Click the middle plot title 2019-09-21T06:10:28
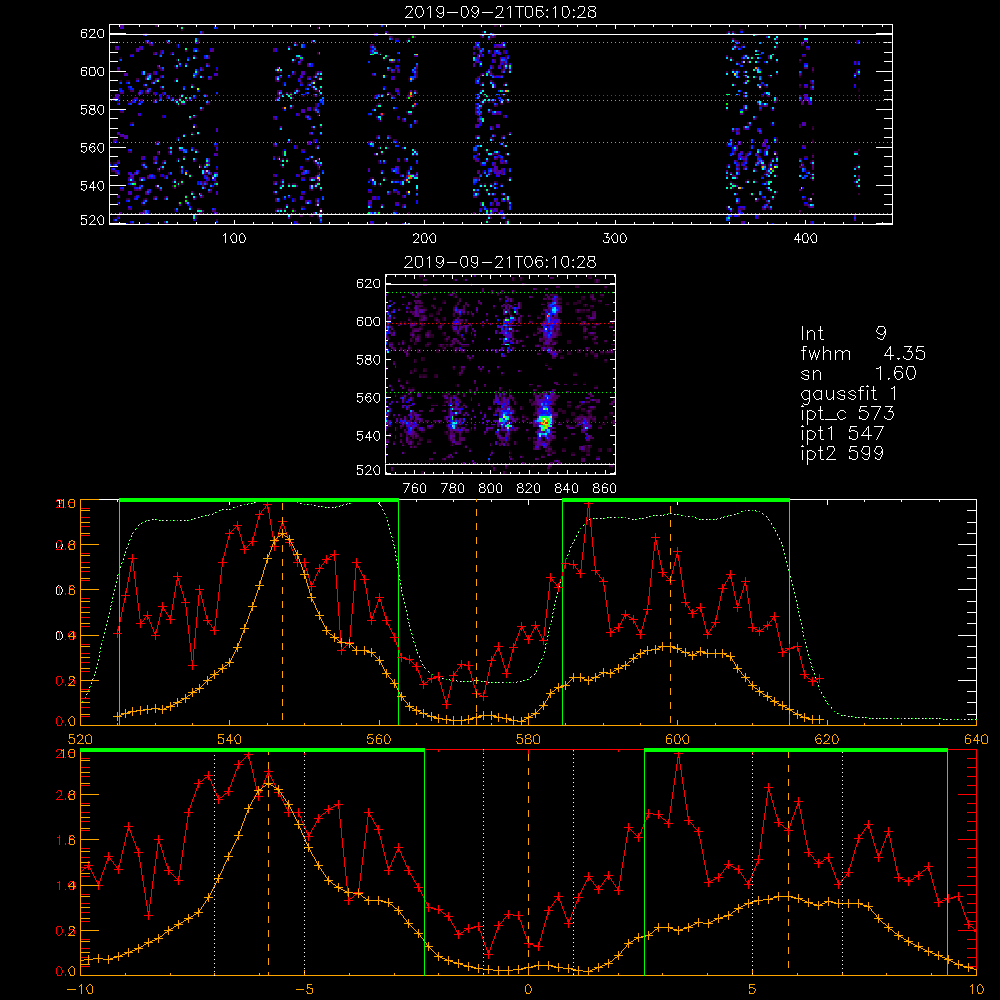Viewport: 1000px width, 1000px height. (500, 262)
